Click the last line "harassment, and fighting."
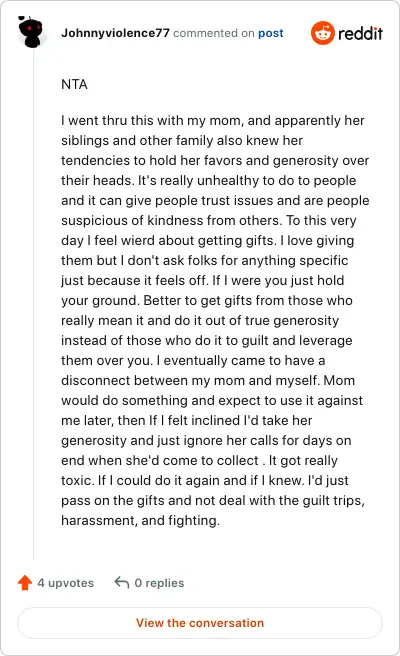400x656 pixels. [140, 520]
